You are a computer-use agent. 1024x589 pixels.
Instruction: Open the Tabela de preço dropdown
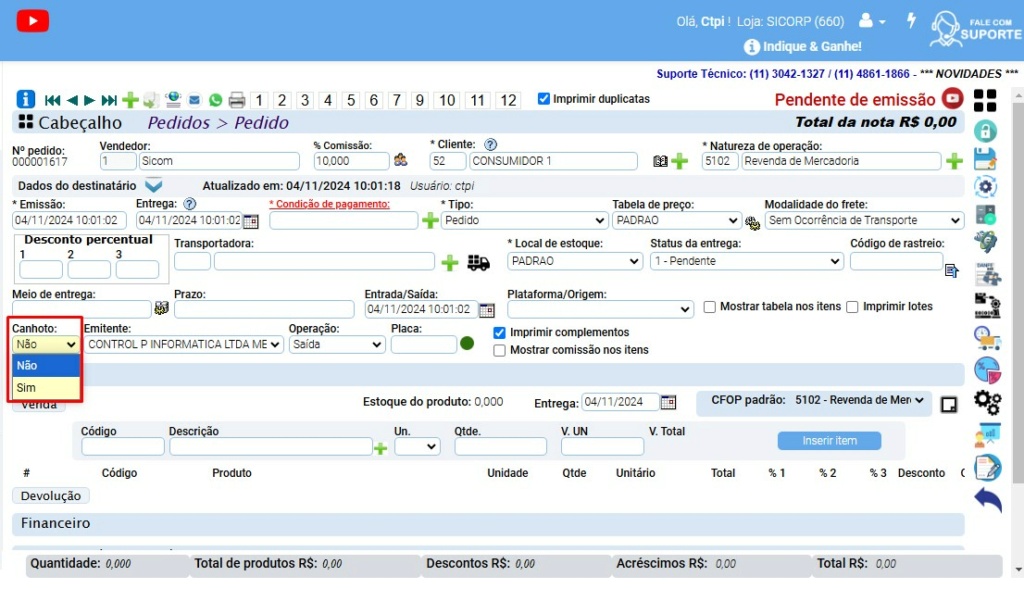pos(676,221)
